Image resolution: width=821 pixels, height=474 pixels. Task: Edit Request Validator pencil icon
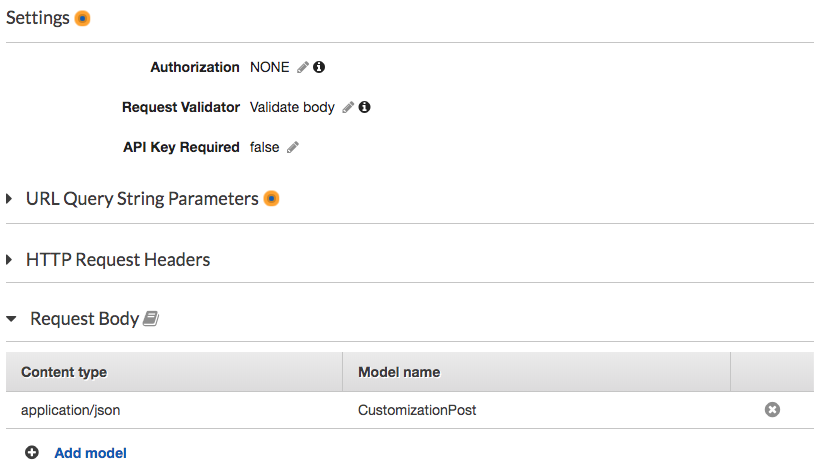coord(348,107)
